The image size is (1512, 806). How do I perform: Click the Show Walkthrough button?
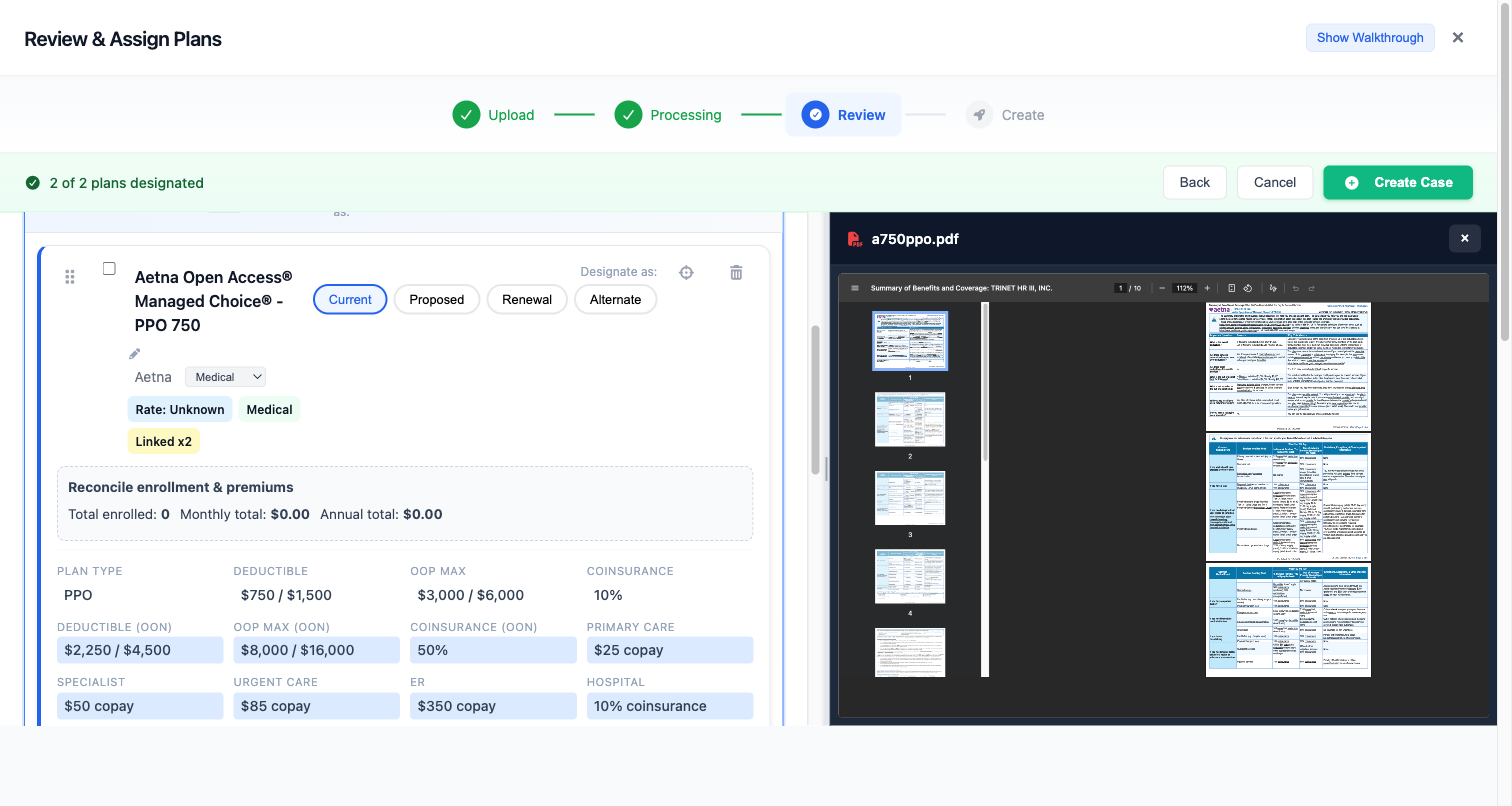(x=1369, y=38)
